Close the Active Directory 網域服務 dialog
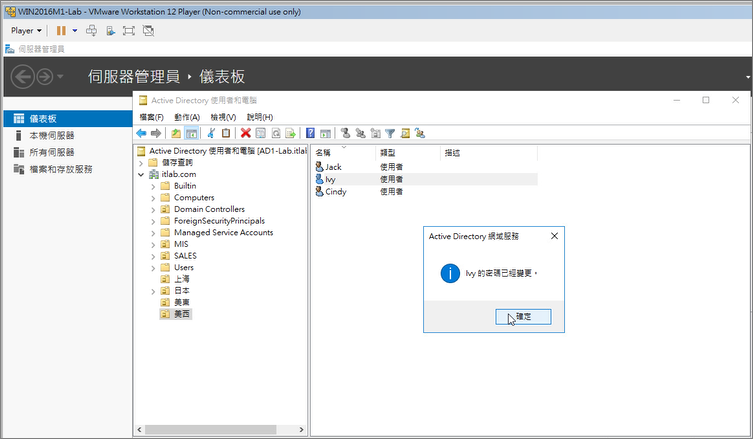Image resolution: width=753 pixels, height=439 pixels. (554, 236)
